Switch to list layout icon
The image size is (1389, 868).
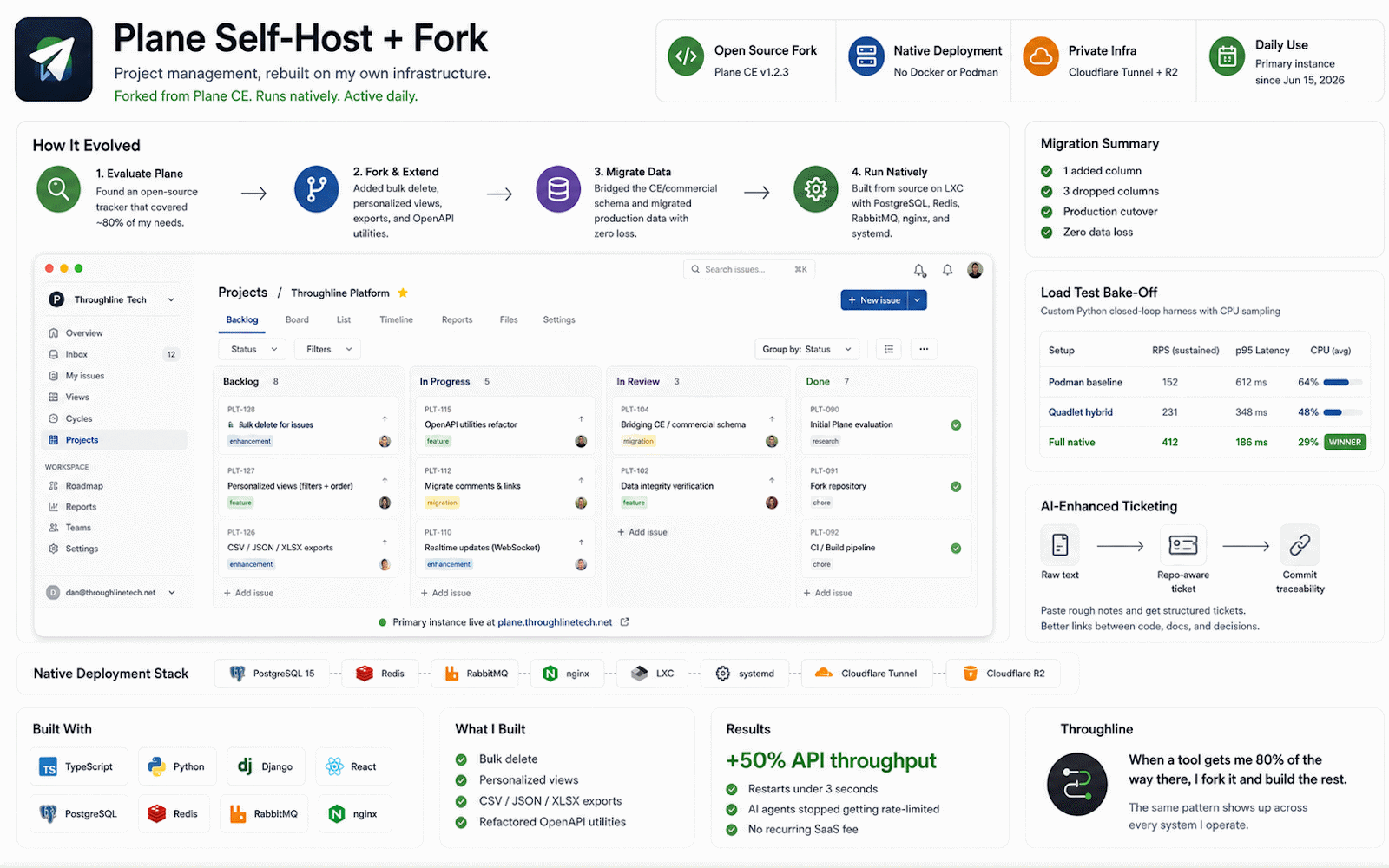889,349
